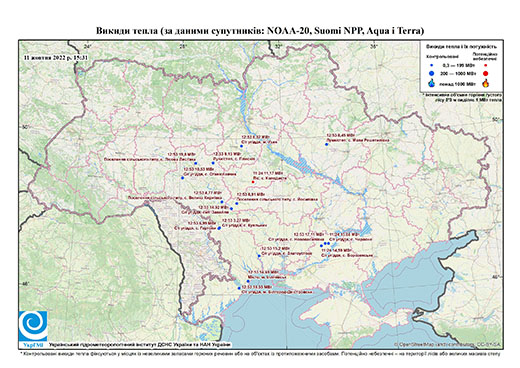Click the date stamp '11 жовтня 2022 р. 15:31'

[x=56, y=57]
